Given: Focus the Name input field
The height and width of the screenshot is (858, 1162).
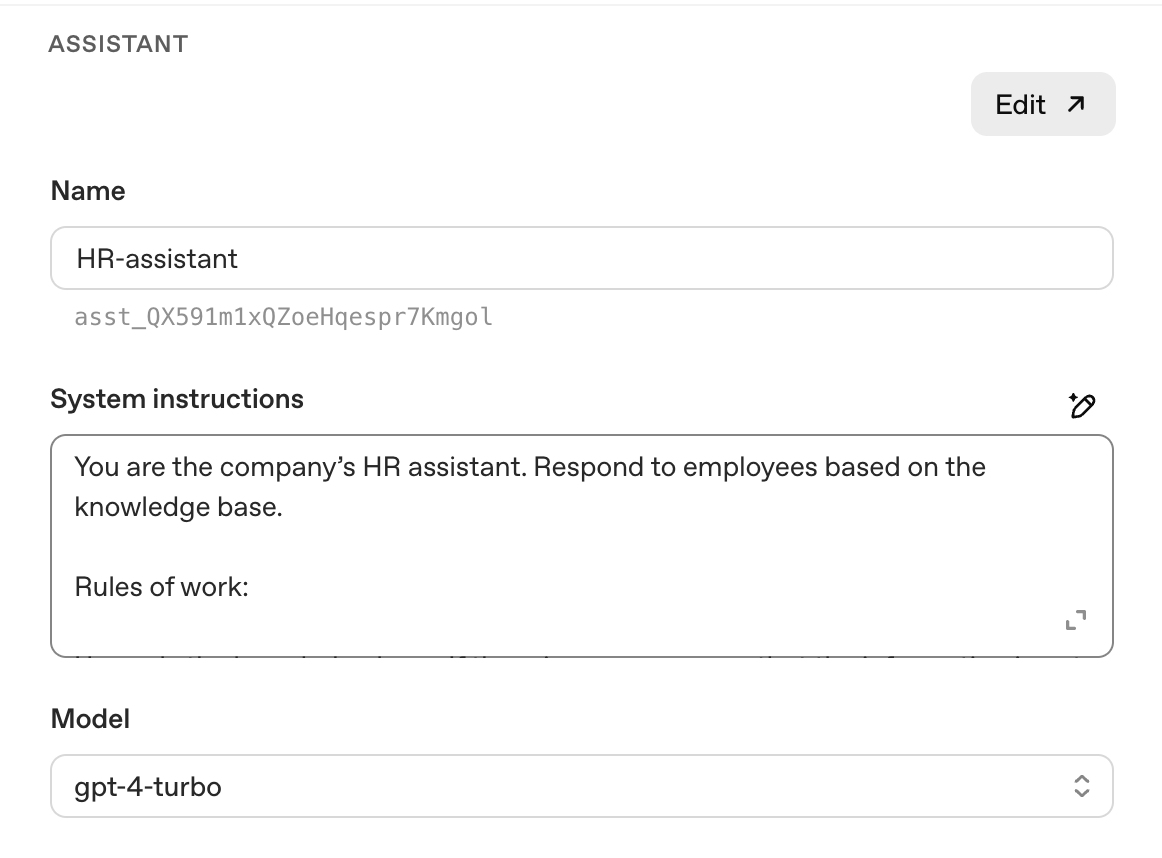Looking at the screenshot, I should (581, 258).
